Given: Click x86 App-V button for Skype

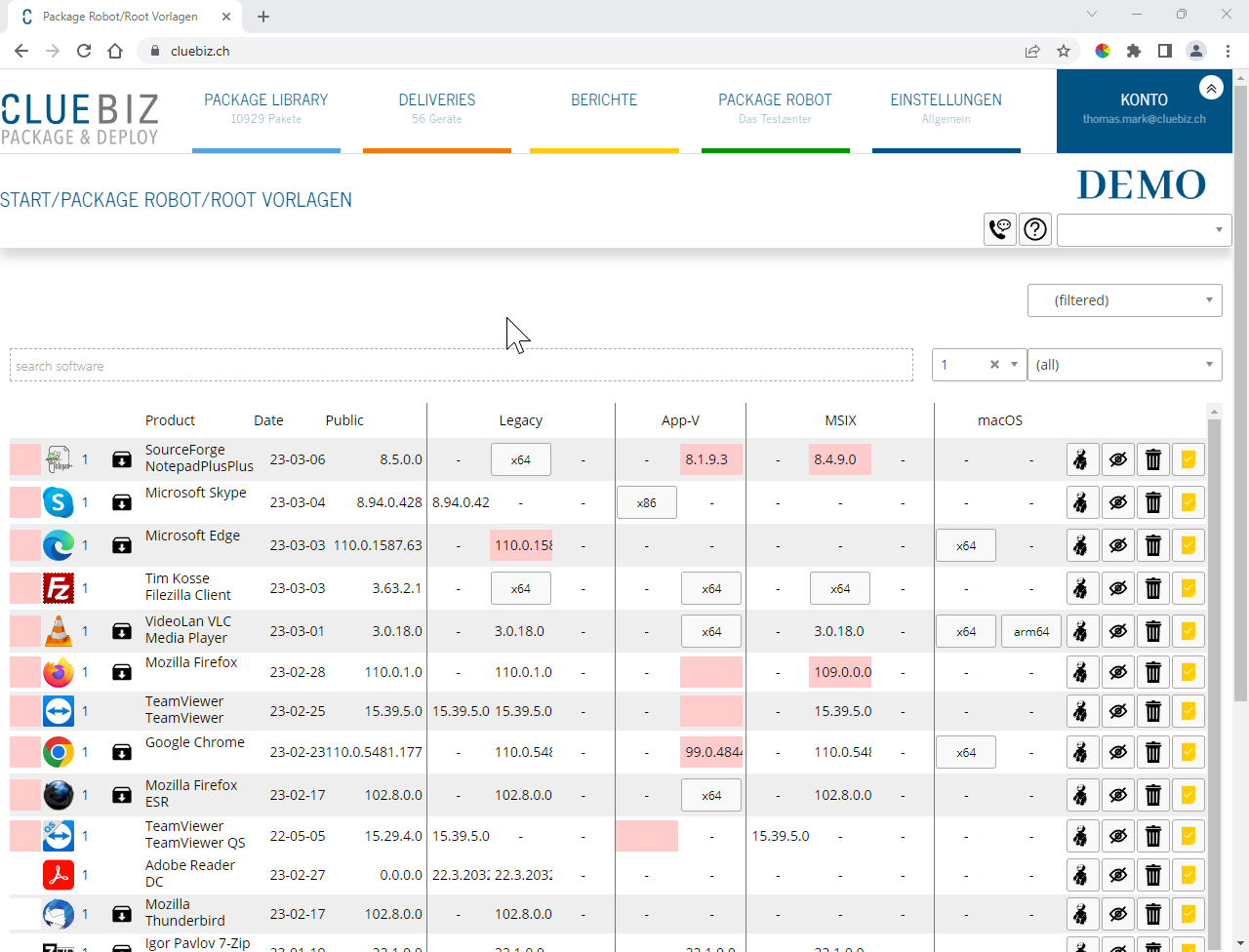Looking at the screenshot, I should 647,502.
